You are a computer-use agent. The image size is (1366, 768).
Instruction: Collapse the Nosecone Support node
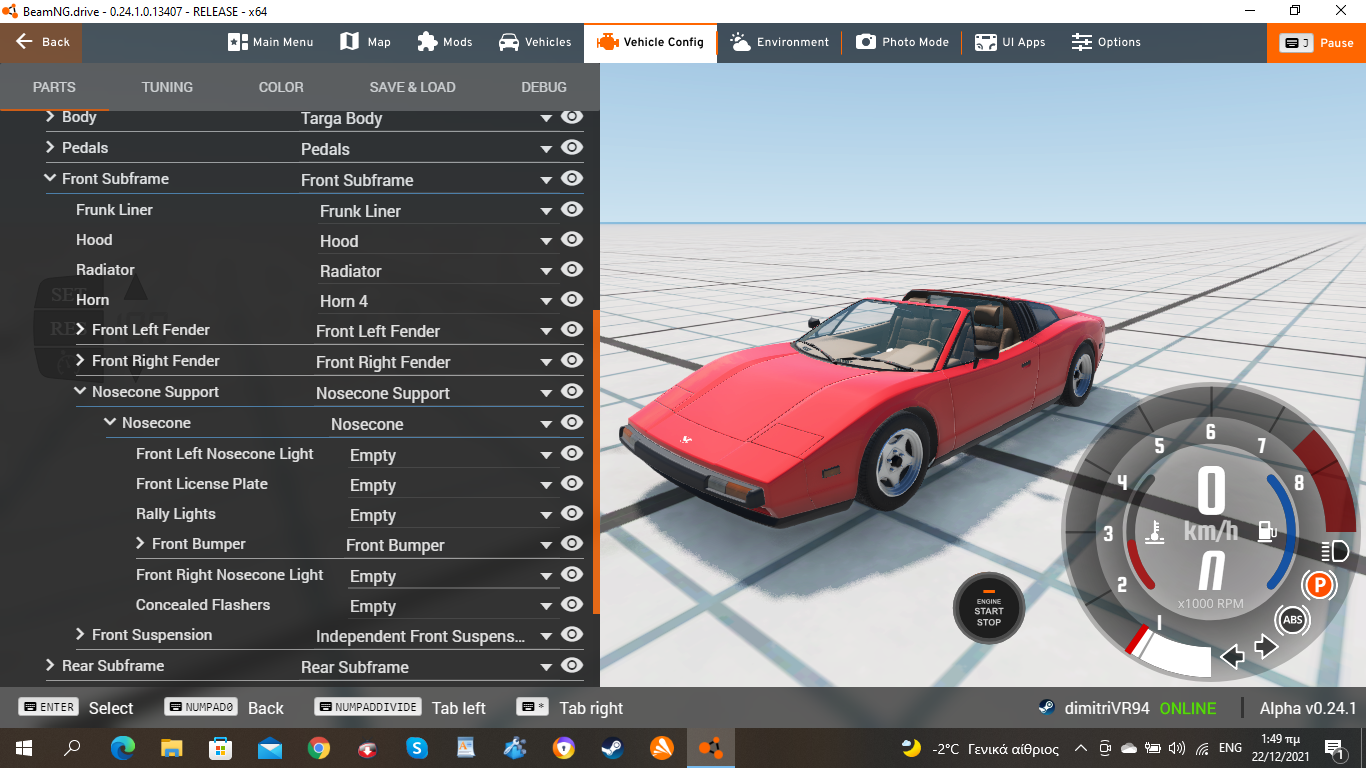(80, 391)
